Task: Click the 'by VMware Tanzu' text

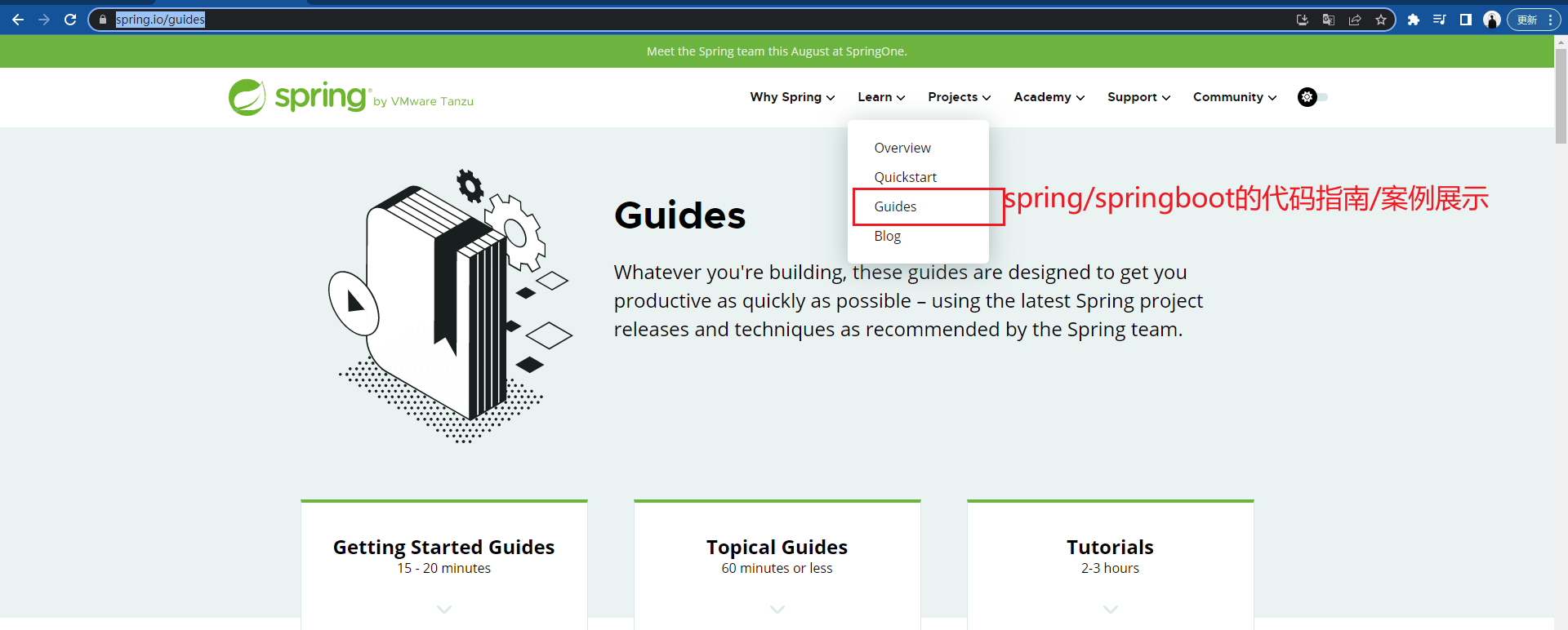Action: point(423,101)
